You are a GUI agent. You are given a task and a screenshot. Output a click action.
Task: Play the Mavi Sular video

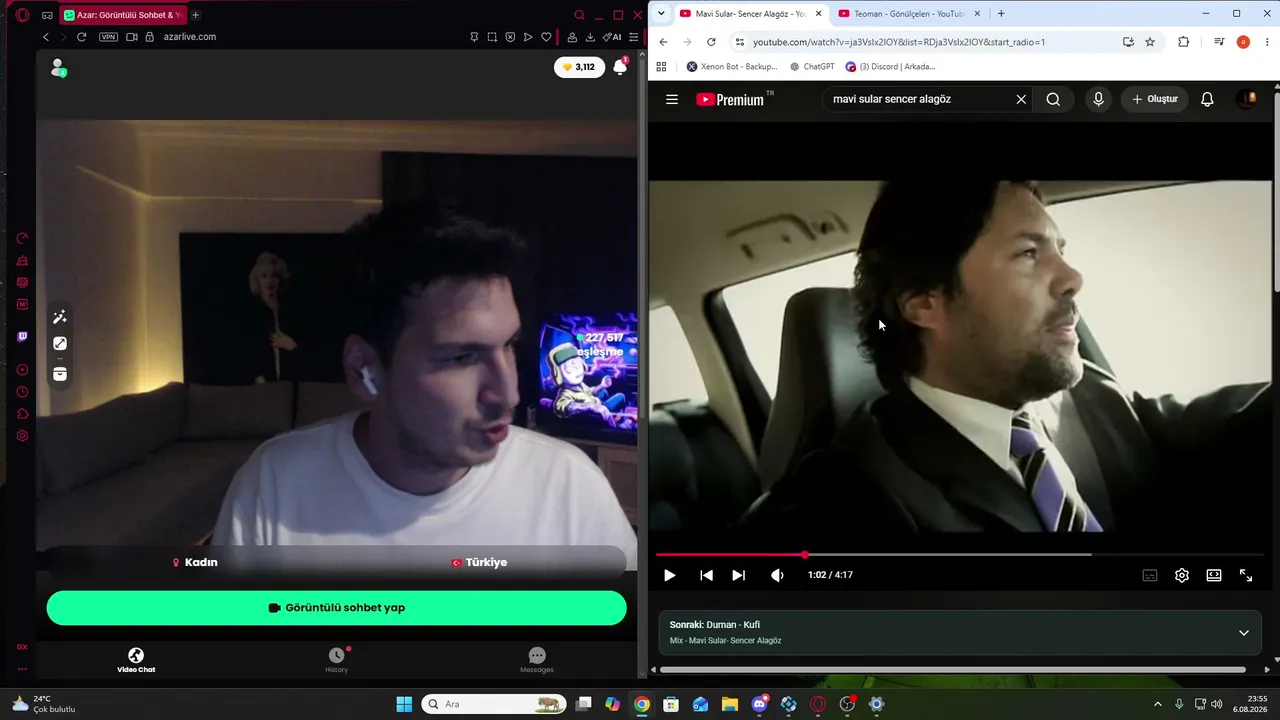click(x=670, y=575)
